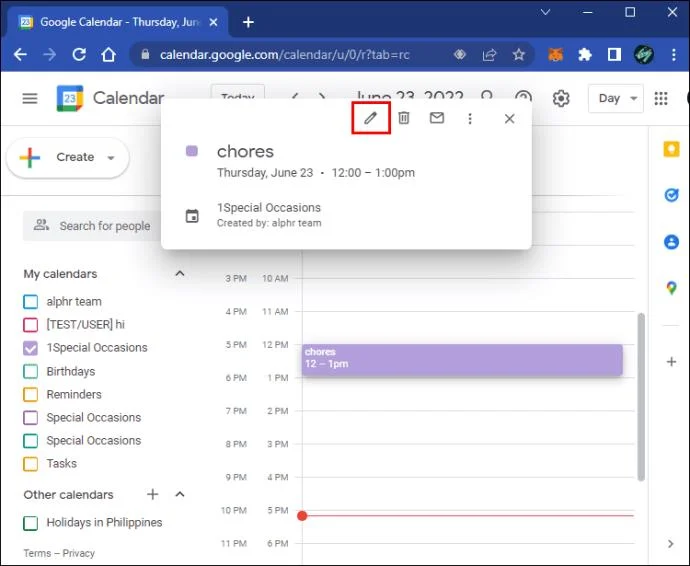690x566 pixels.
Task: Get add-ons via side panel plus
Action: tap(672, 362)
